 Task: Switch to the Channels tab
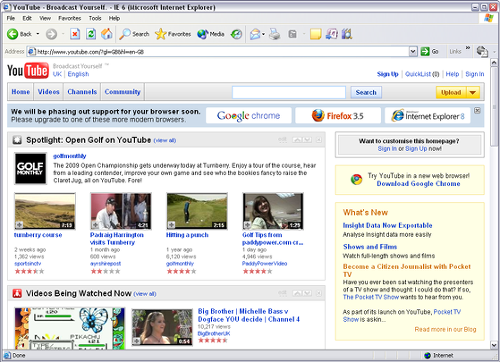(82, 92)
